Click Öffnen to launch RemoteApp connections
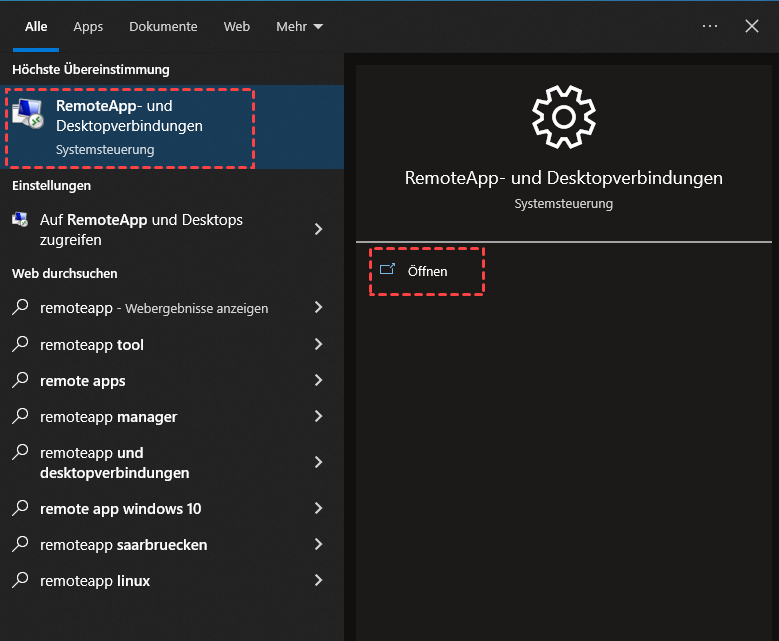Image resolution: width=779 pixels, height=641 pixels. pyautogui.click(x=427, y=271)
